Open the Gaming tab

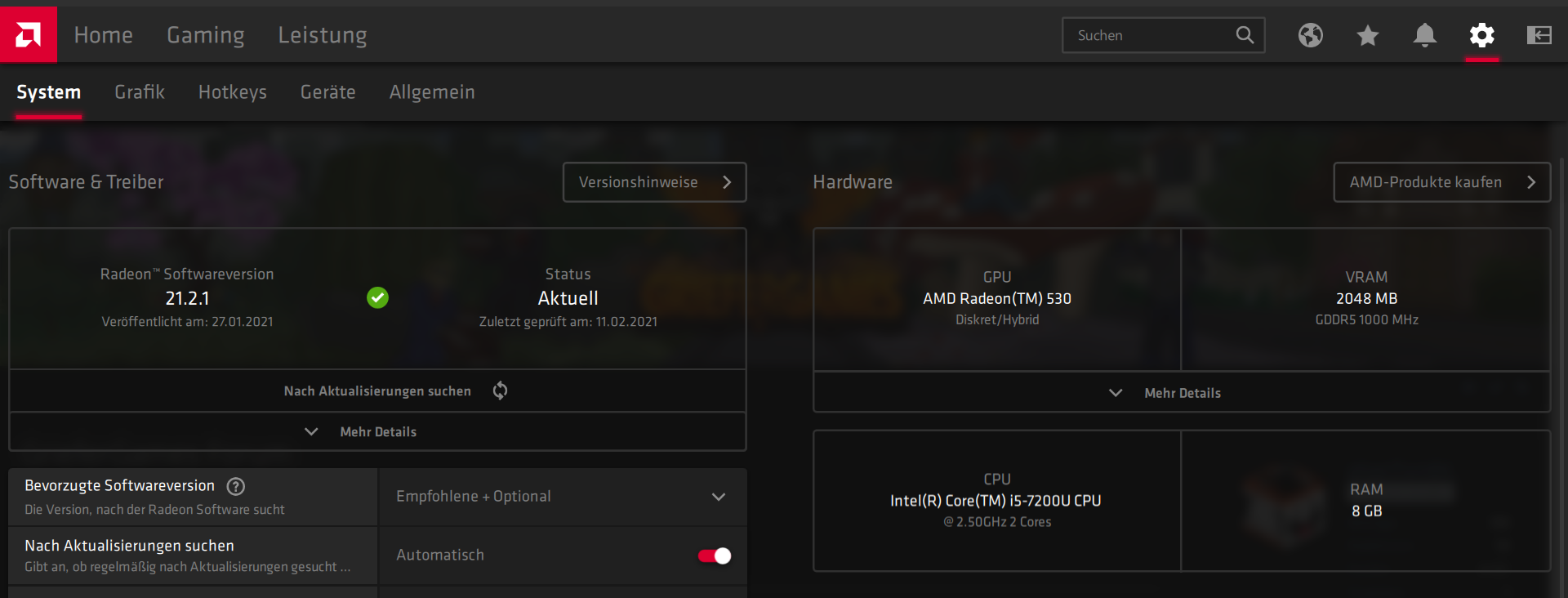point(206,35)
